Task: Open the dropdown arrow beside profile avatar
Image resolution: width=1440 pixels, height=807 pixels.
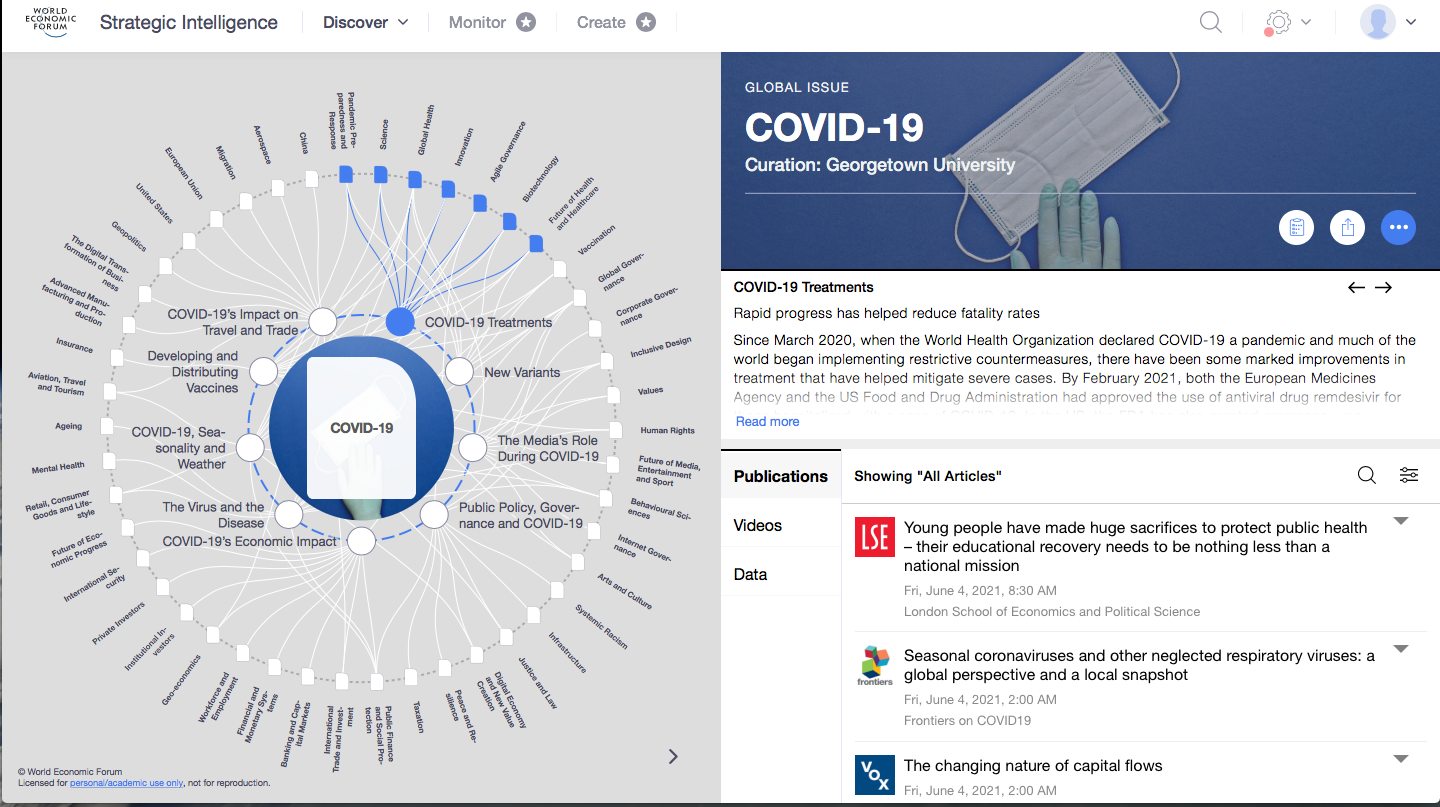Action: (x=1411, y=22)
